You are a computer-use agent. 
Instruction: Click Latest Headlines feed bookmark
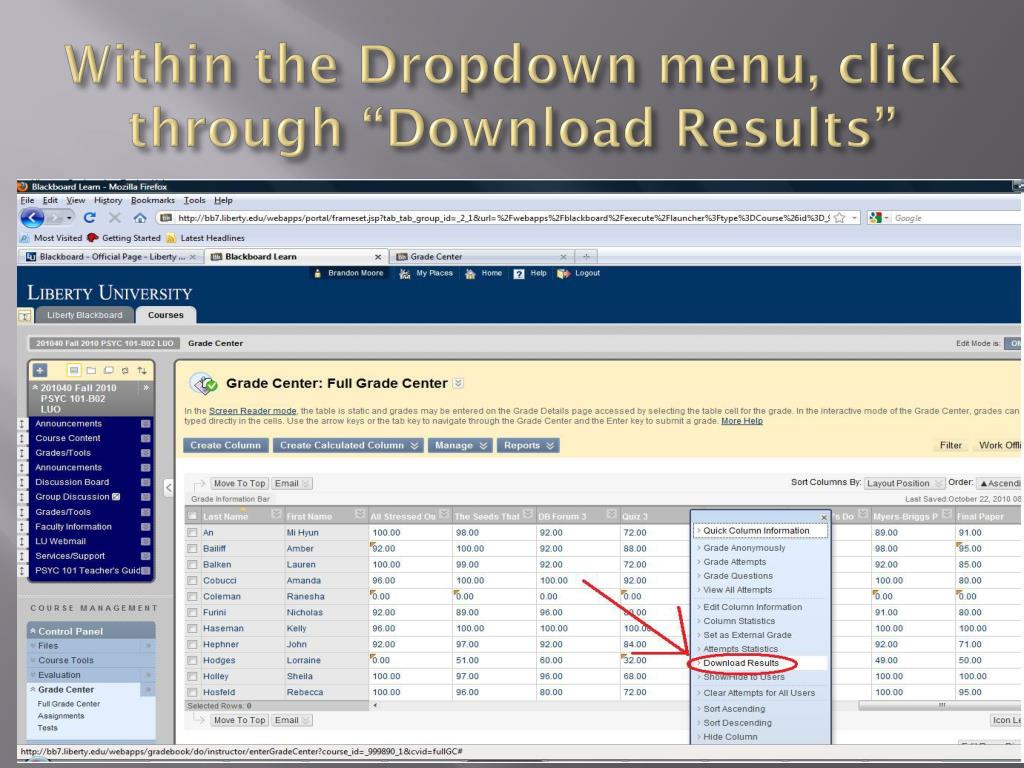click(x=205, y=238)
